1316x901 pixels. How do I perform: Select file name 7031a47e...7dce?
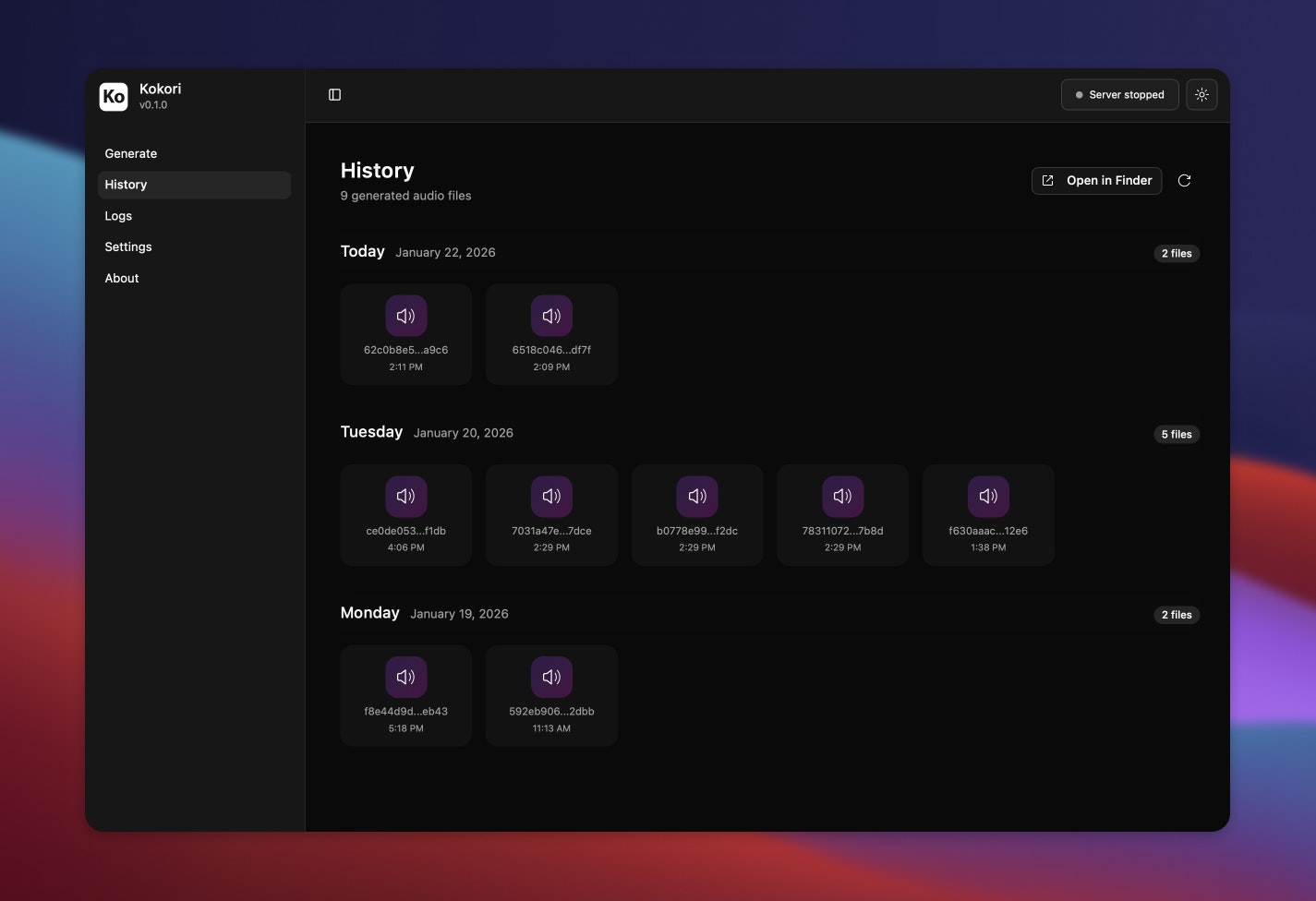[x=551, y=531]
